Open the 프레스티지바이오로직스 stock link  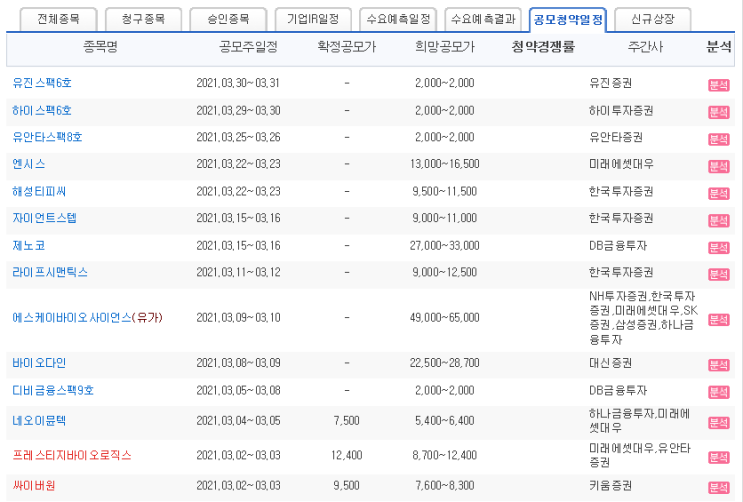(72, 456)
